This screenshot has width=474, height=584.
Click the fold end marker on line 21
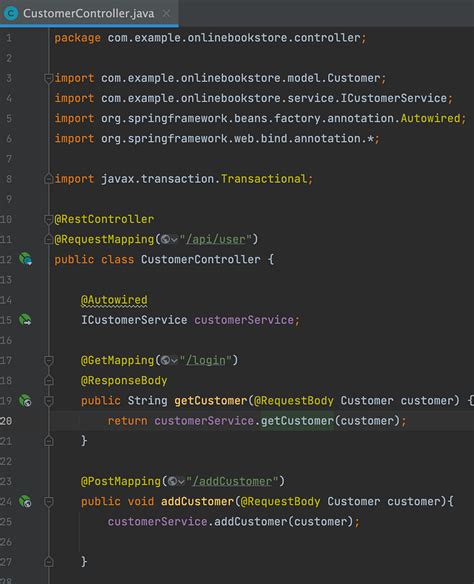click(48, 441)
